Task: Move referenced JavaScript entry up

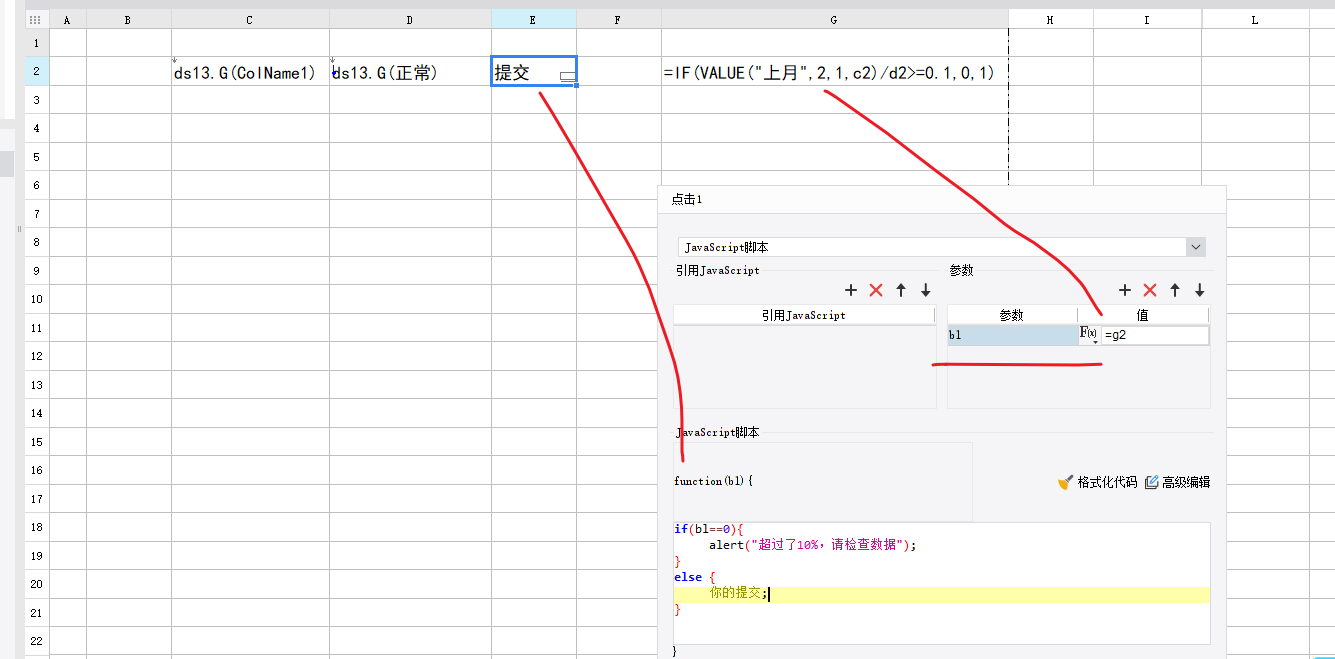Action: click(901, 290)
